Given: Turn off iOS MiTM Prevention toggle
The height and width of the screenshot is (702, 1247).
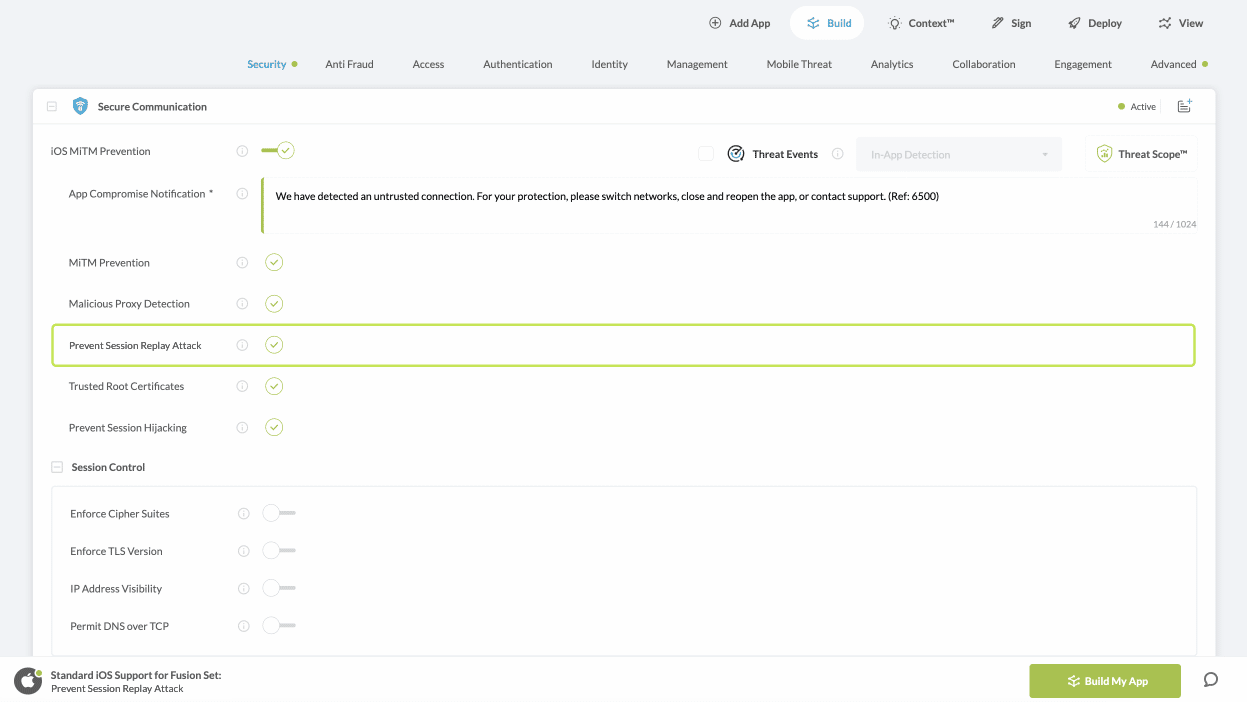Looking at the screenshot, I should point(278,151).
